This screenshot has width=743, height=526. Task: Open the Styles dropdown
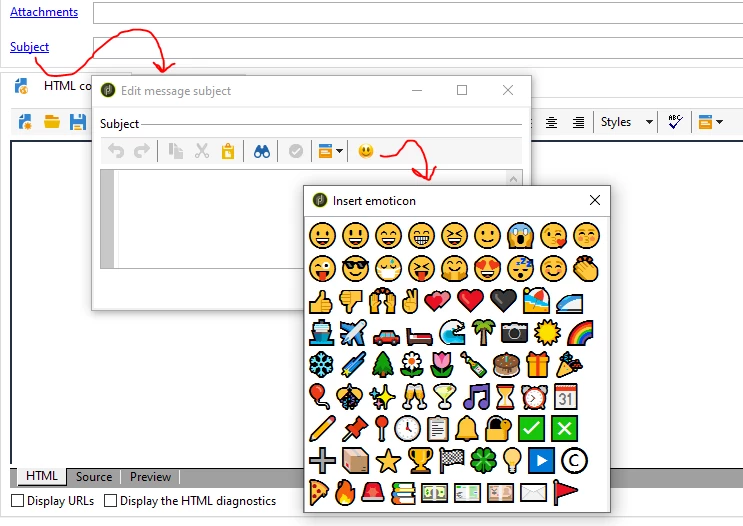point(627,122)
